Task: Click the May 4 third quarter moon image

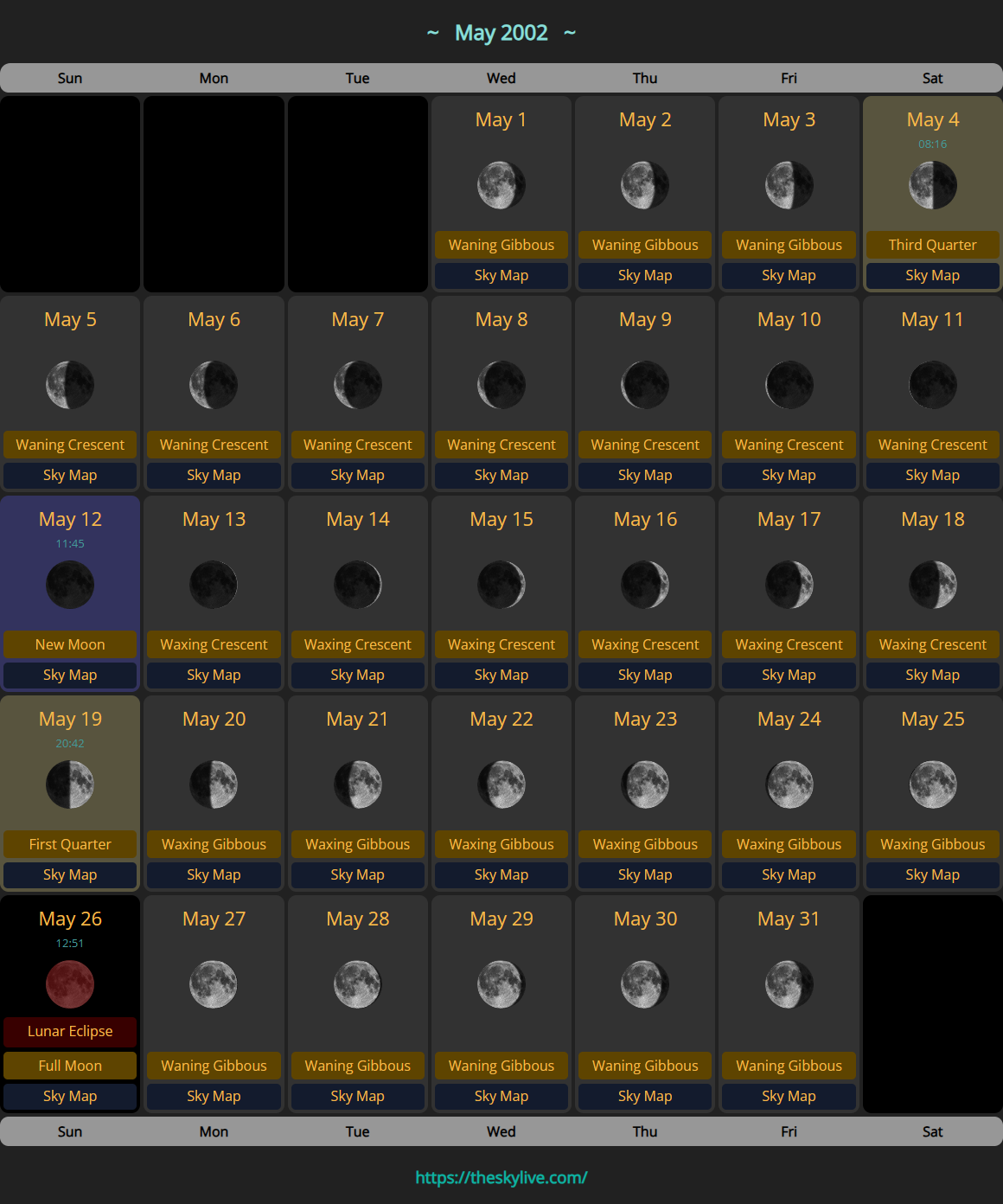Action: coord(932,185)
